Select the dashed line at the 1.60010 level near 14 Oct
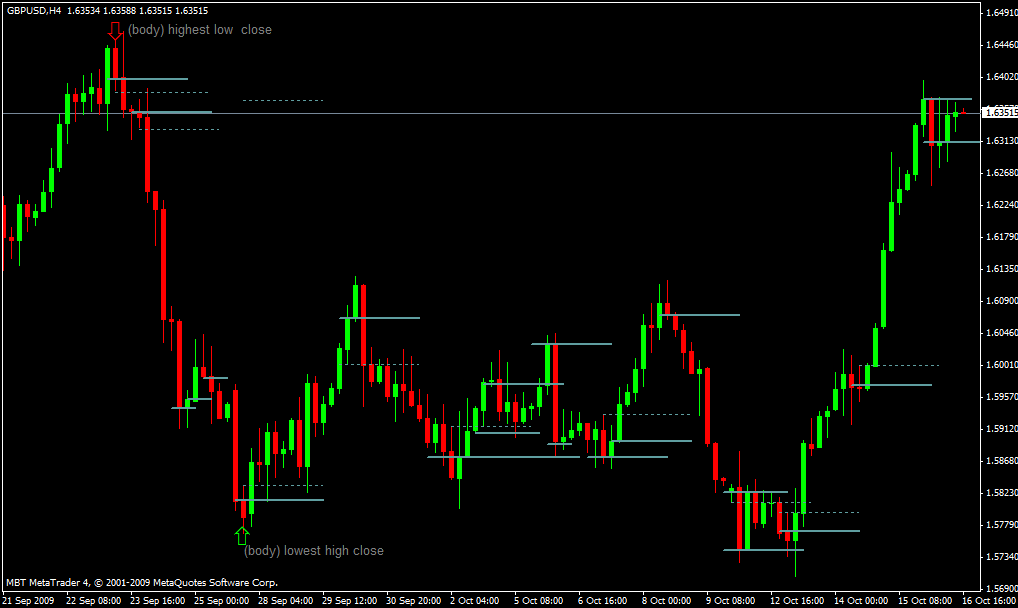 point(899,365)
